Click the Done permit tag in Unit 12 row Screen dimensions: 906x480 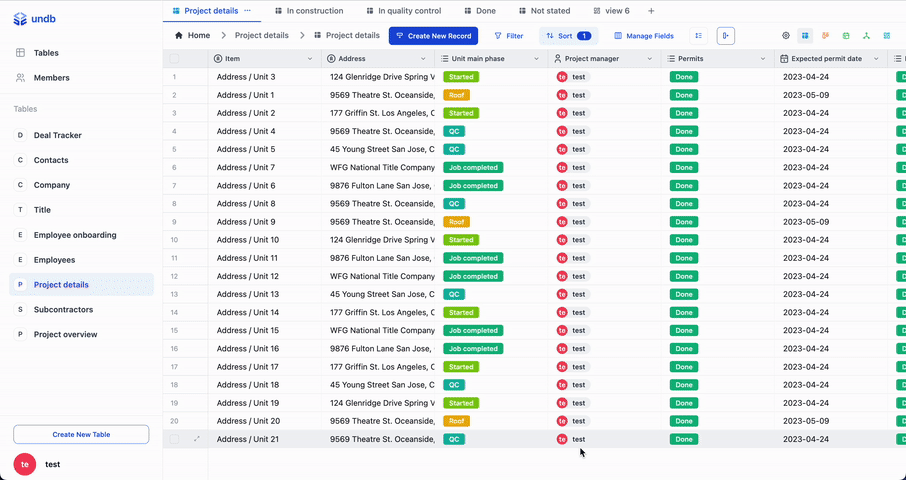coord(684,276)
